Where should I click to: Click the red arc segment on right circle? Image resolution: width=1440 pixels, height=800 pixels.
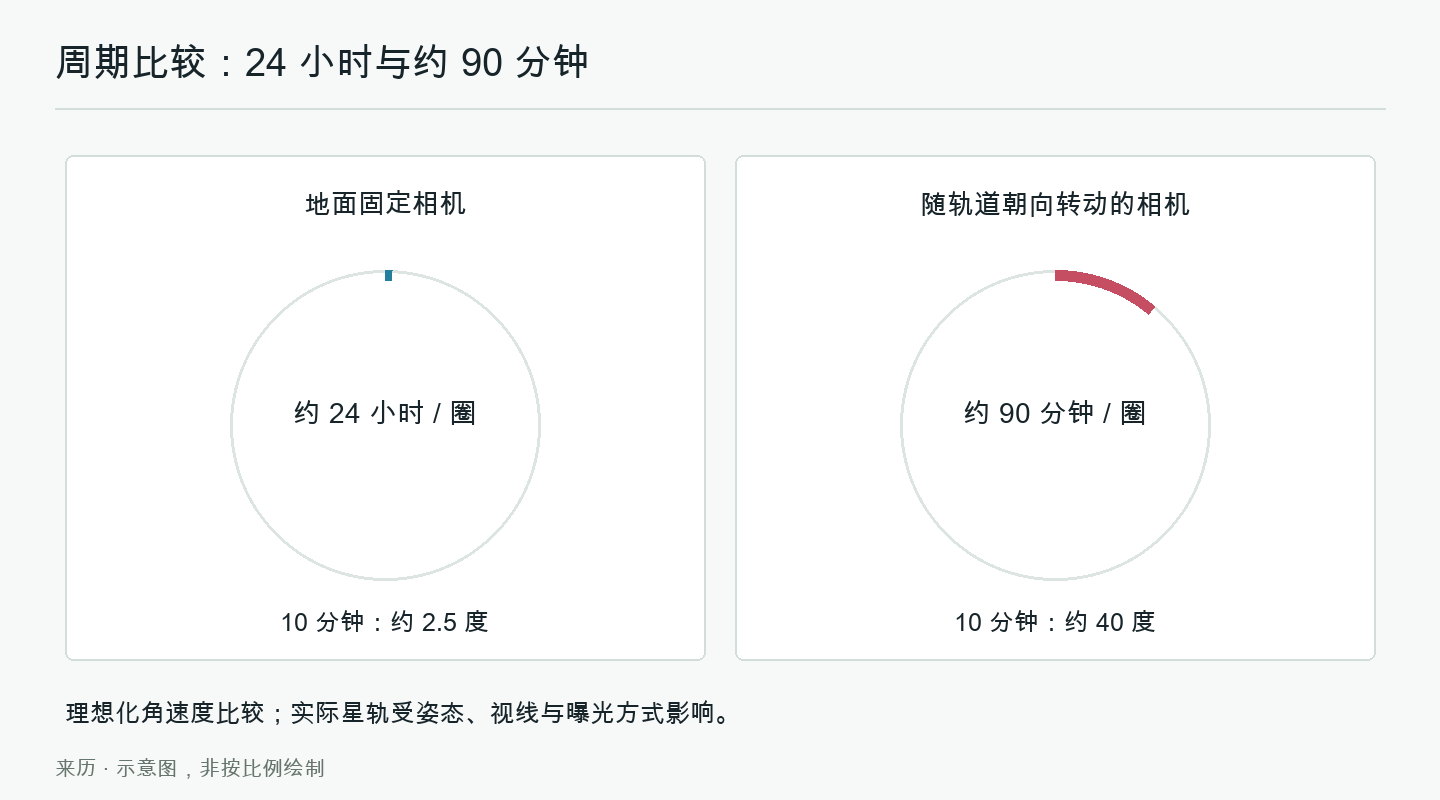click(x=1108, y=286)
